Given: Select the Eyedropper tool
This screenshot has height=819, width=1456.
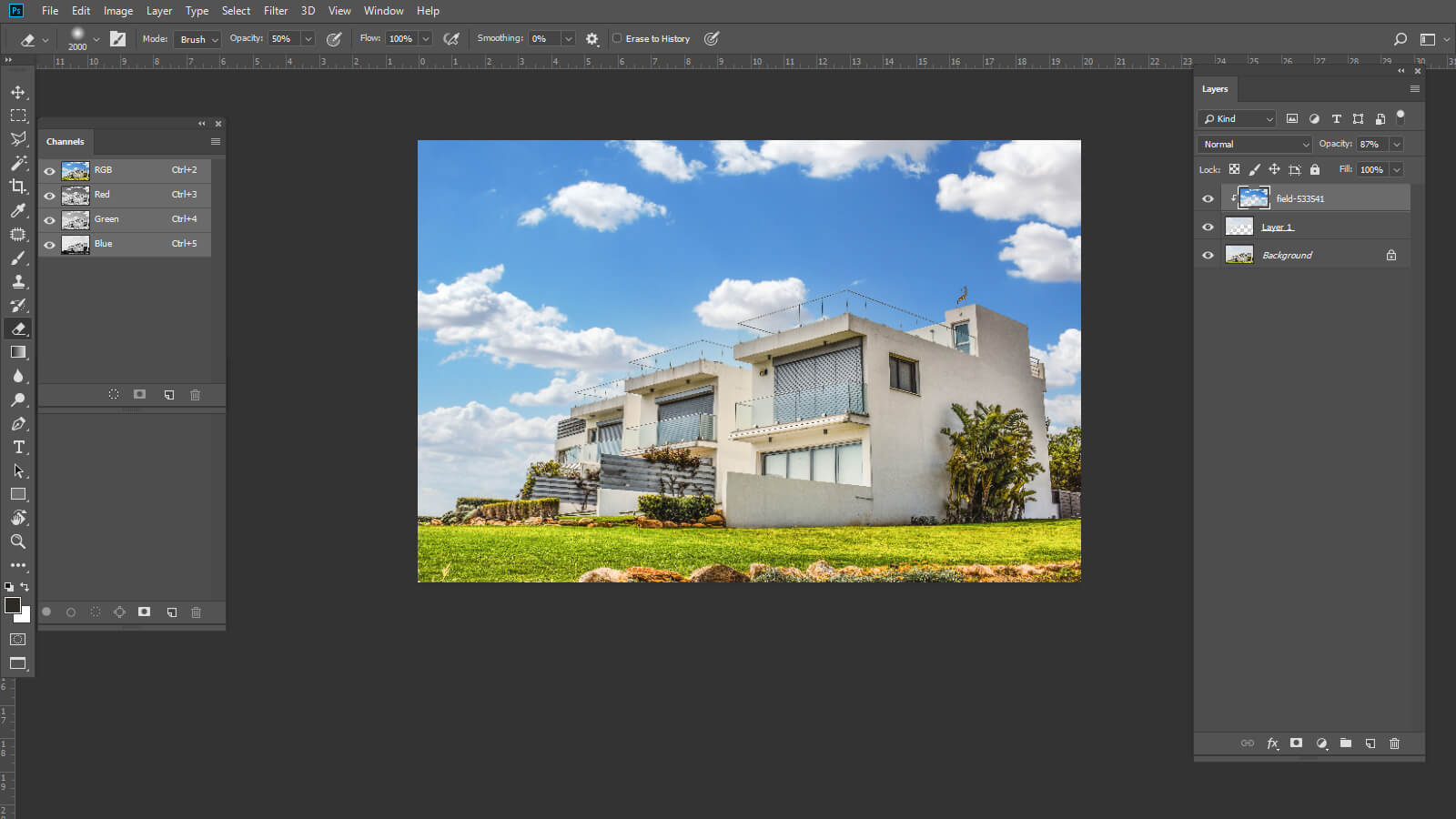Looking at the screenshot, I should point(18,210).
